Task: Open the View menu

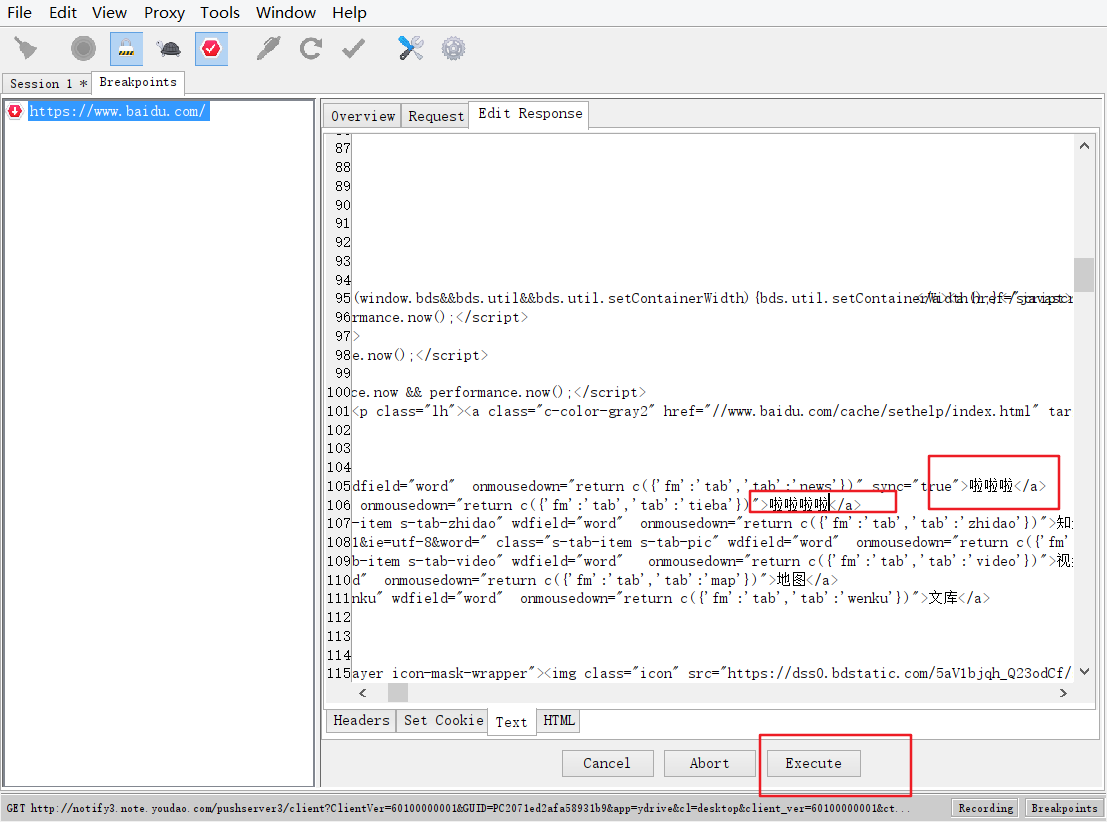Action: (x=109, y=13)
